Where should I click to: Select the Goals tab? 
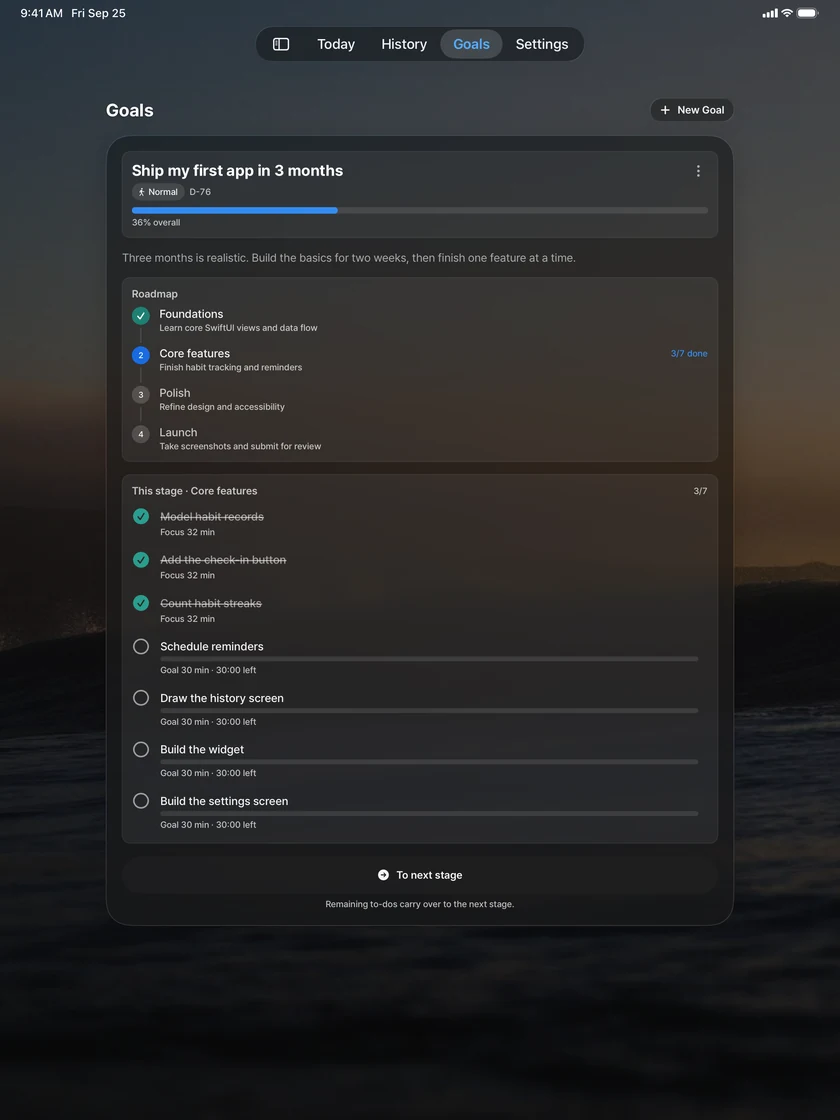[x=471, y=44]
